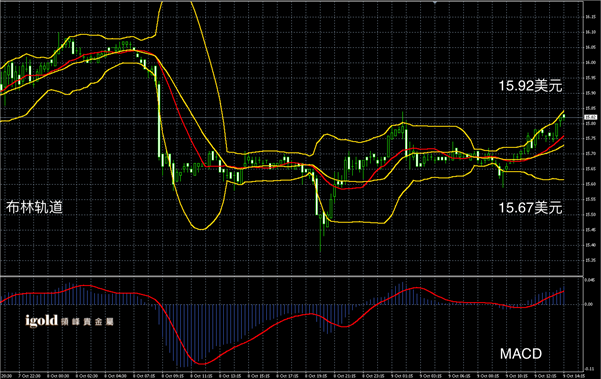601x379 pixels.
Task: Click the 9 Oct 01:15 time axis label
Action: [402, 376]
